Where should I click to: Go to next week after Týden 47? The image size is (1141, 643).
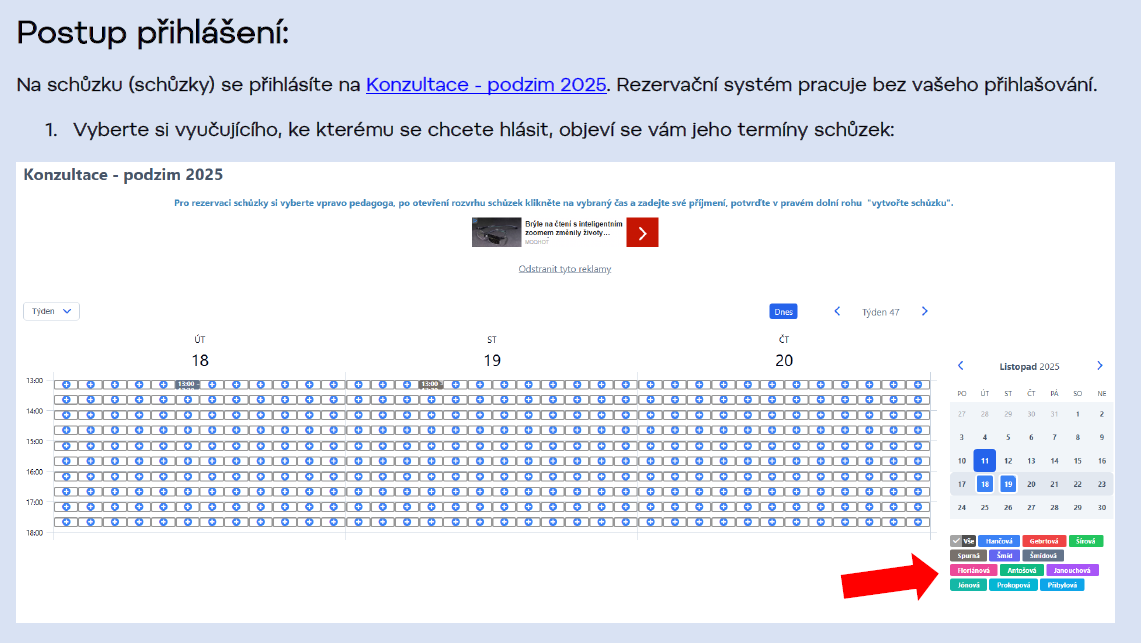[x=924, y=312]
